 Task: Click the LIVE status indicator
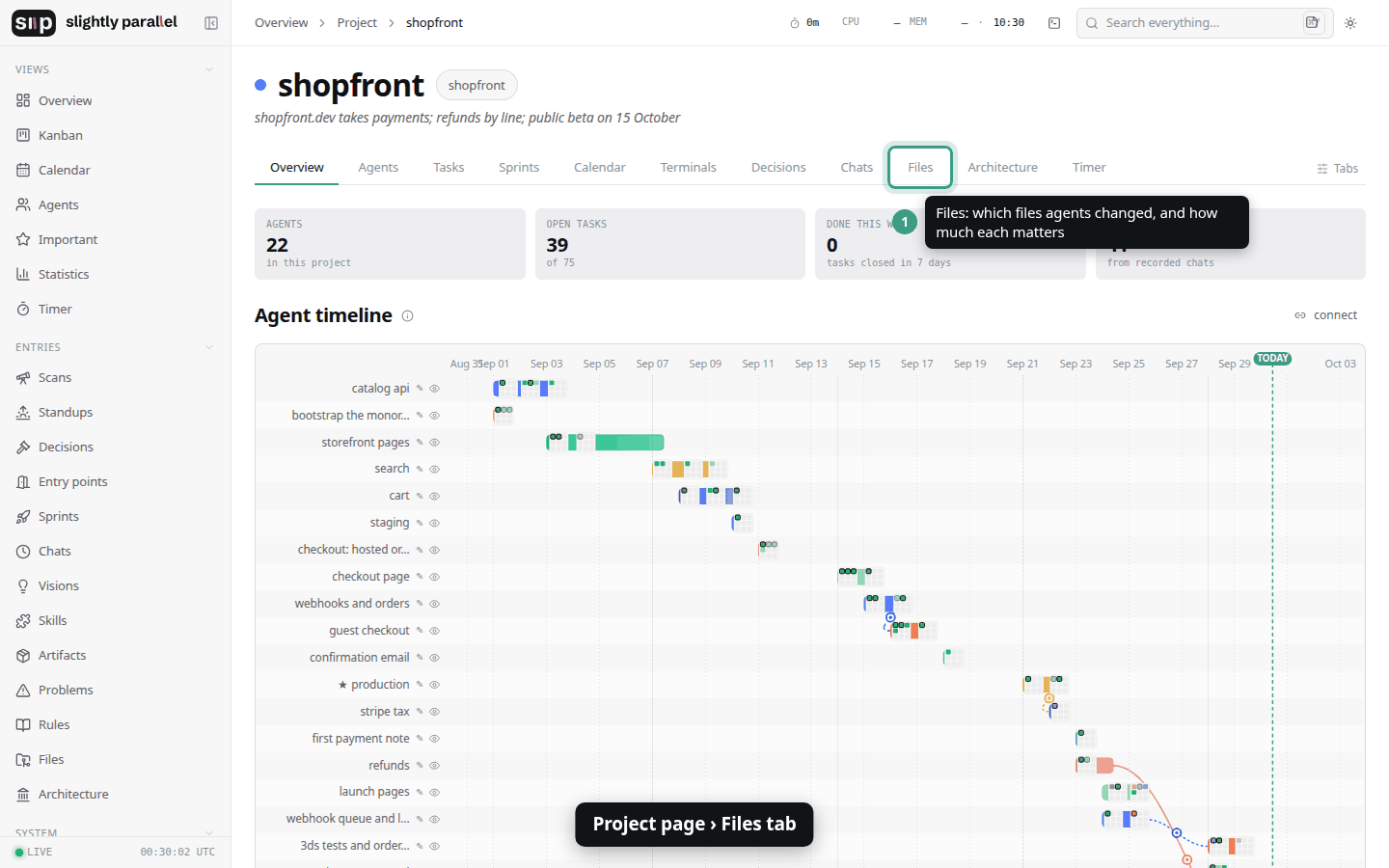34,852
